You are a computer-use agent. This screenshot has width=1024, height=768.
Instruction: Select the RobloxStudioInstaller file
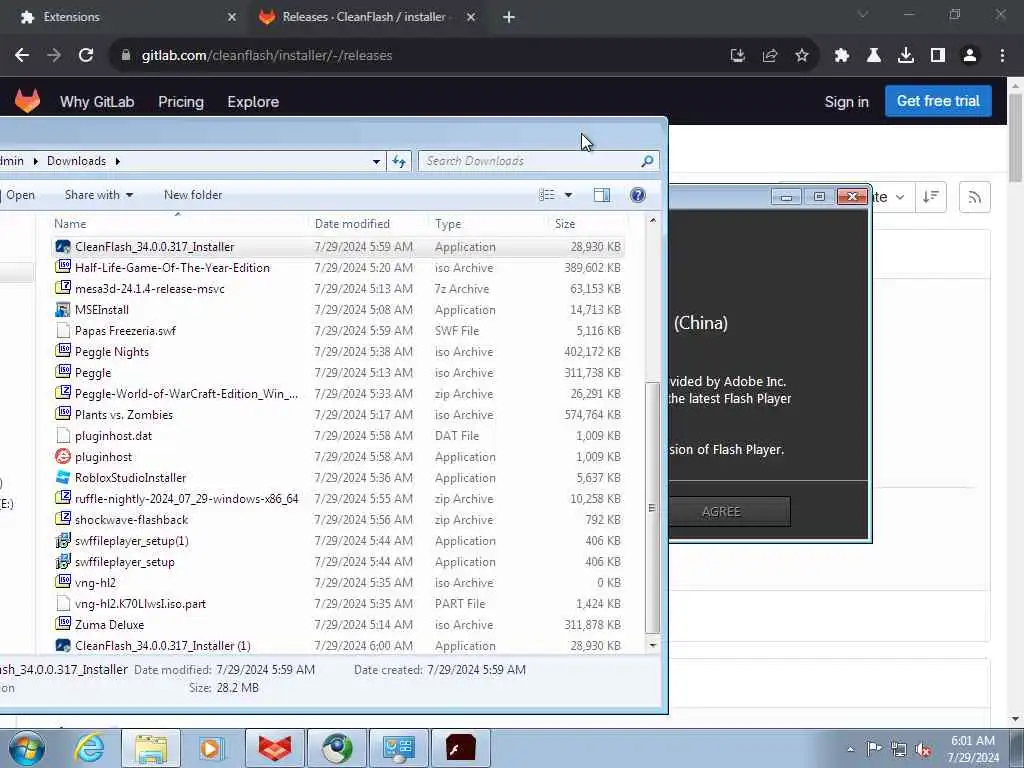coord(337,477)
